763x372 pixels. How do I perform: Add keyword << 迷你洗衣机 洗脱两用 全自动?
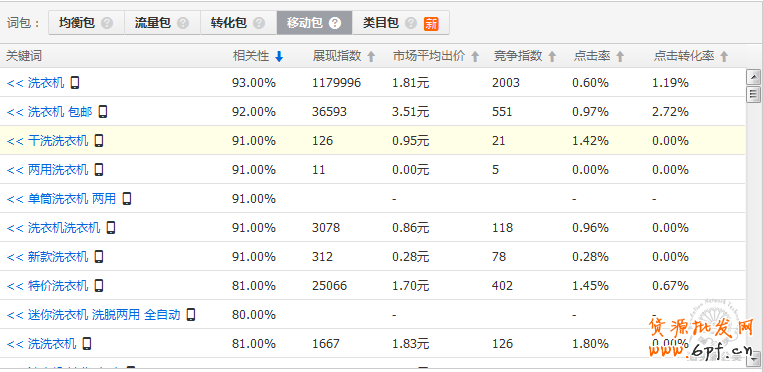pos(93,315)
